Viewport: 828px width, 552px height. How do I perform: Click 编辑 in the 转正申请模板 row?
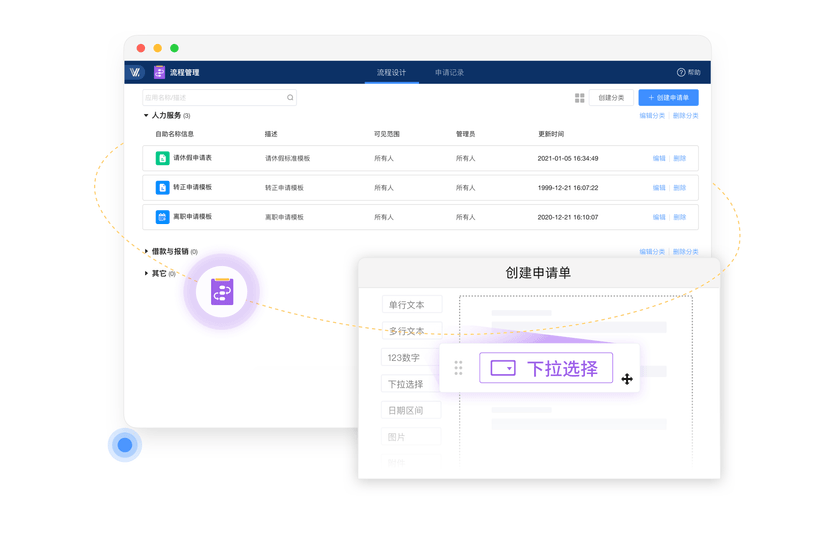(659, 188)
